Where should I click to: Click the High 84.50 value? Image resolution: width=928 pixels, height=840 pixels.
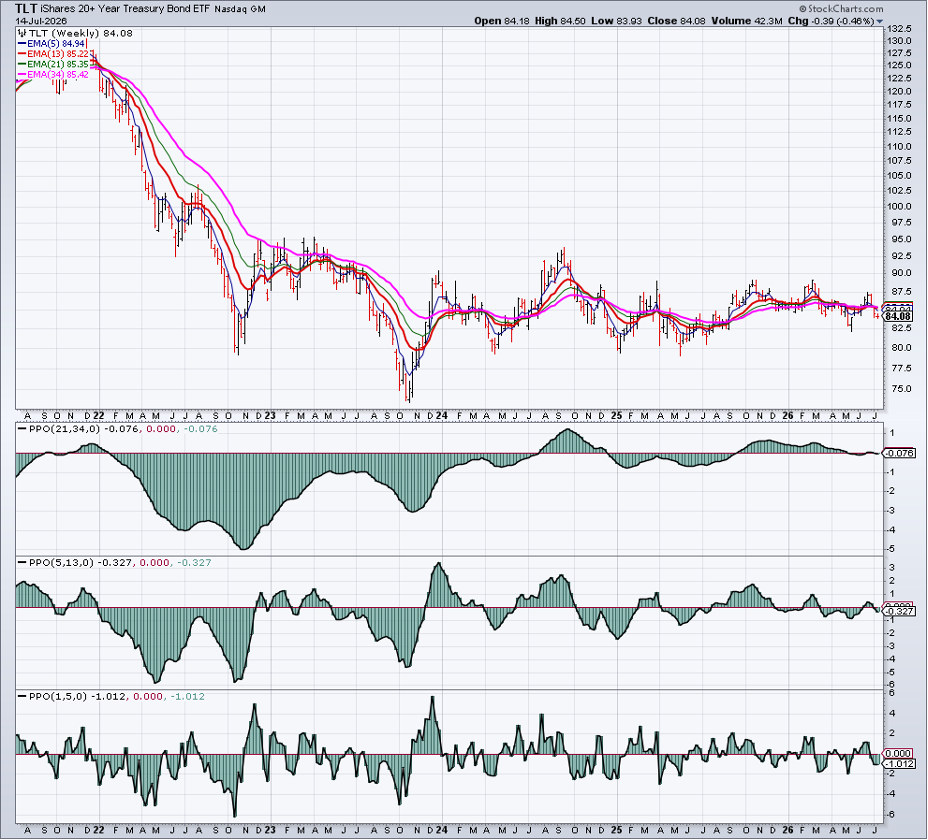tap(560, 21)
